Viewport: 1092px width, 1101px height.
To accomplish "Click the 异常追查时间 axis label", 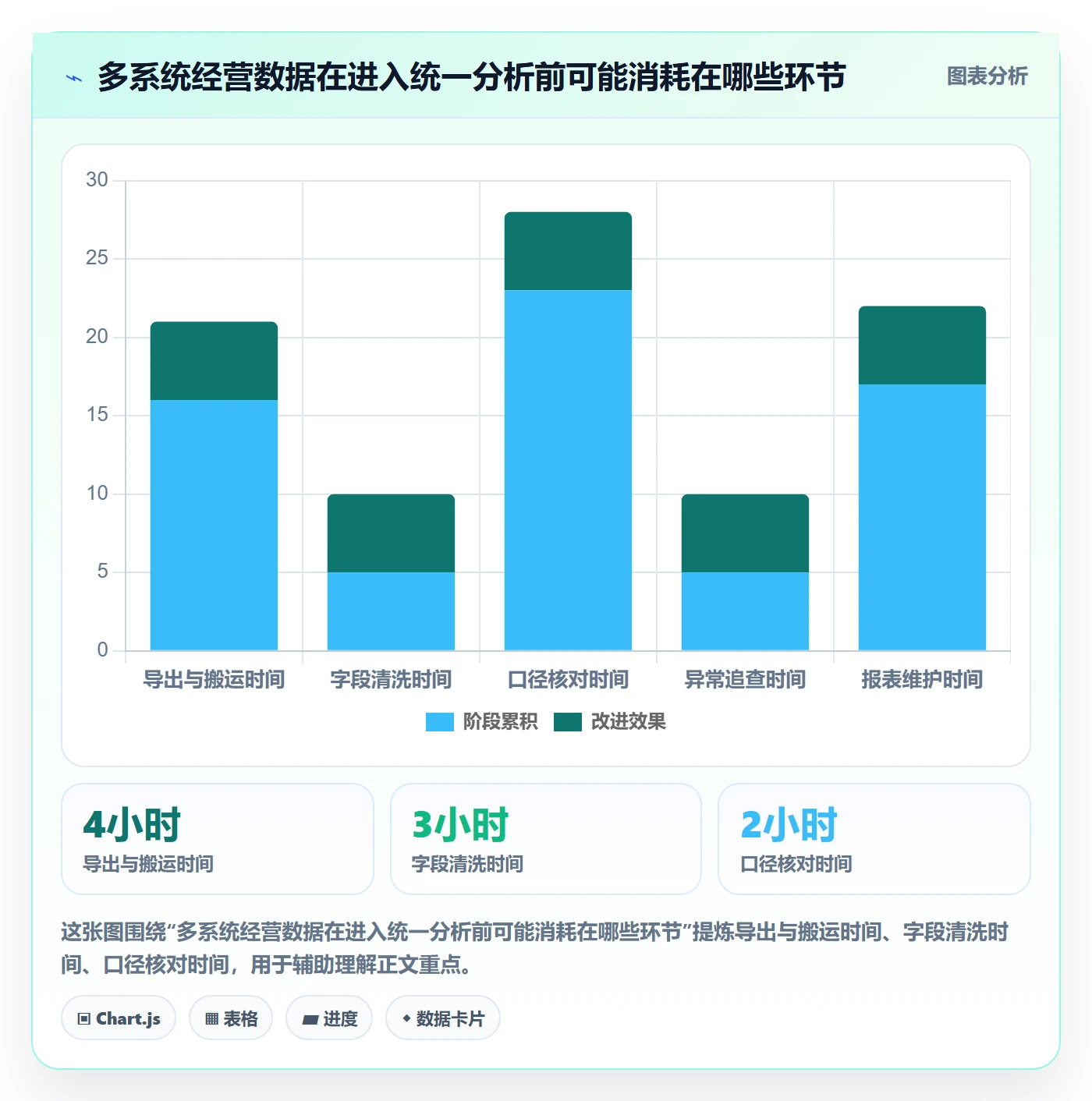I will [x=745, y=680].
